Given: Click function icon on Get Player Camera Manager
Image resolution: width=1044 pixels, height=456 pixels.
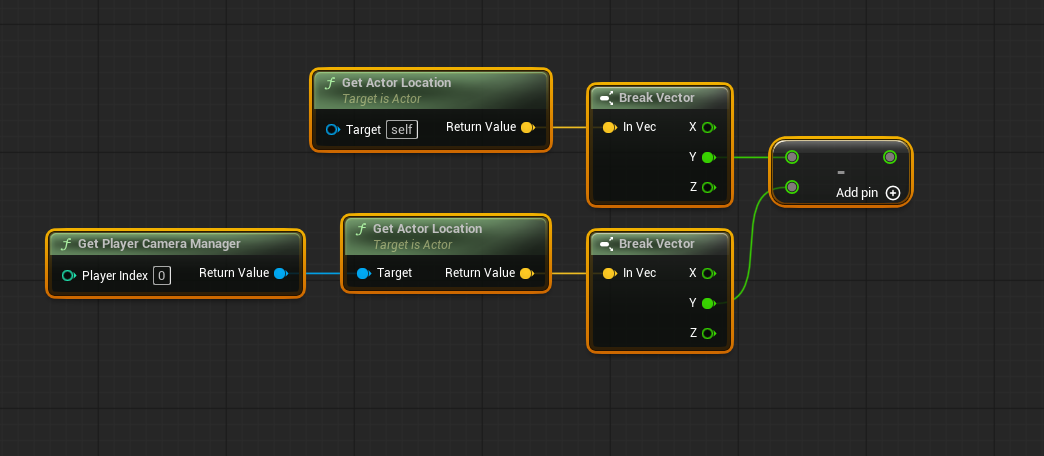Looking at the screenshot, I should coord(66,244).
